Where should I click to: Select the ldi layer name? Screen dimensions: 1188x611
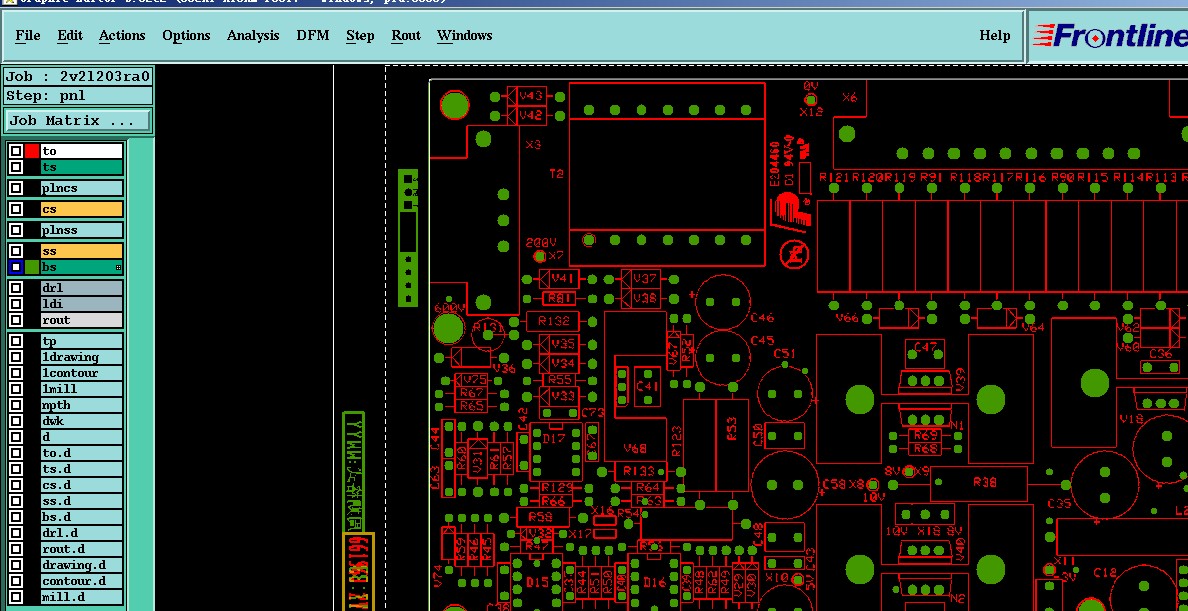pyautogui.click(x=82, y=304)
